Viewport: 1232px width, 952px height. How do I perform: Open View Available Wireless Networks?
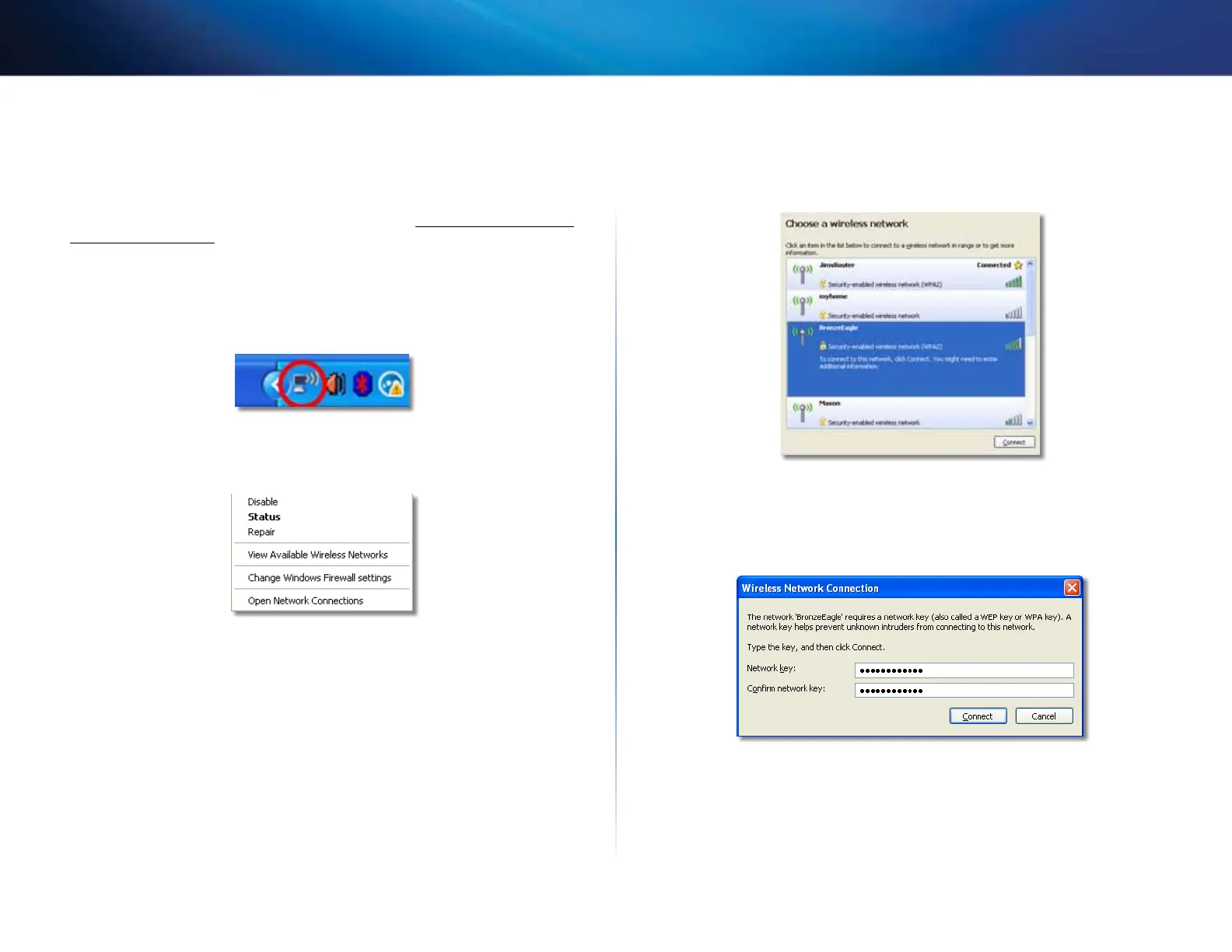318,555
